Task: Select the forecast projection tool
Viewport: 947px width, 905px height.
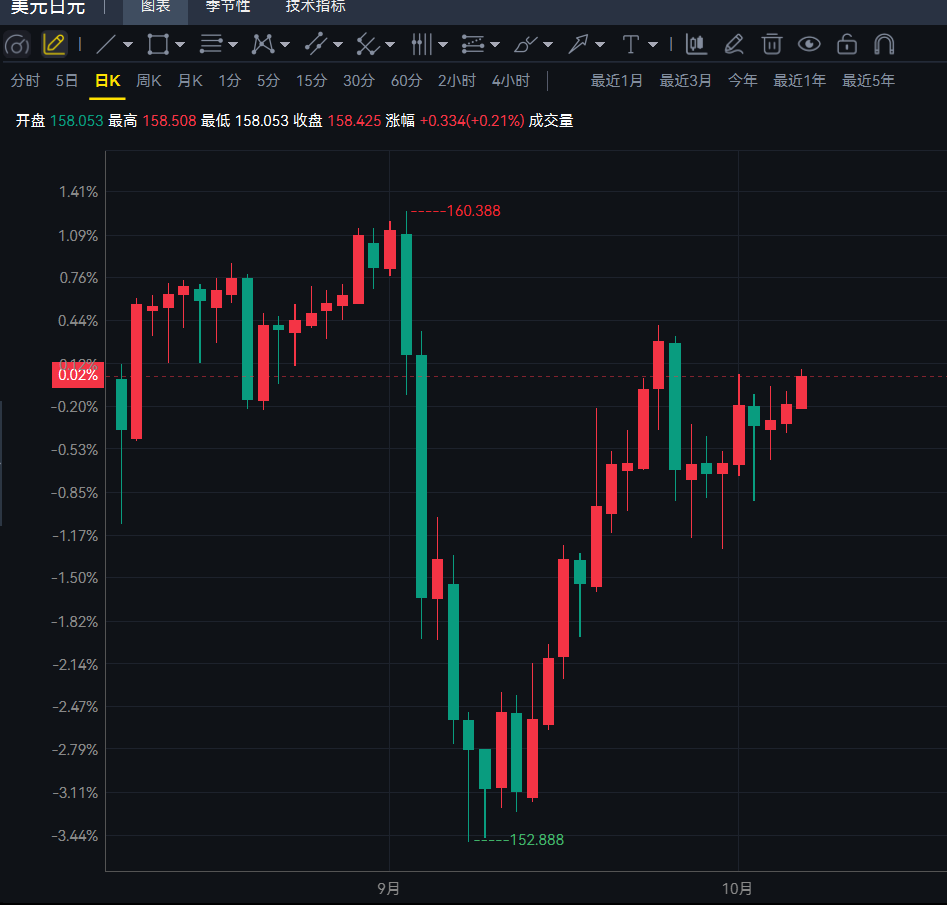Action: [x=473, y=45]
